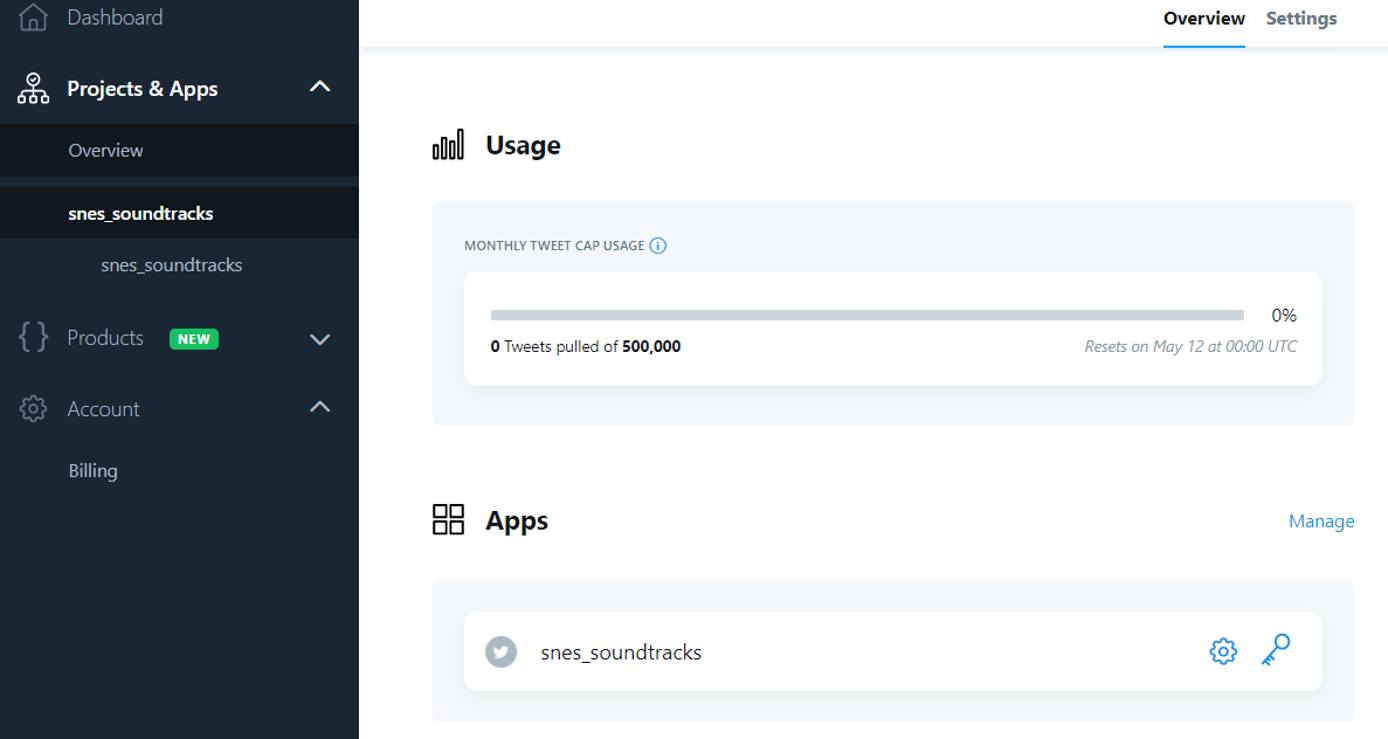This screenshot has width=1388, height=739.
Task: Open keys and tokens via the key icon
Action: (x=1274, y=651)
